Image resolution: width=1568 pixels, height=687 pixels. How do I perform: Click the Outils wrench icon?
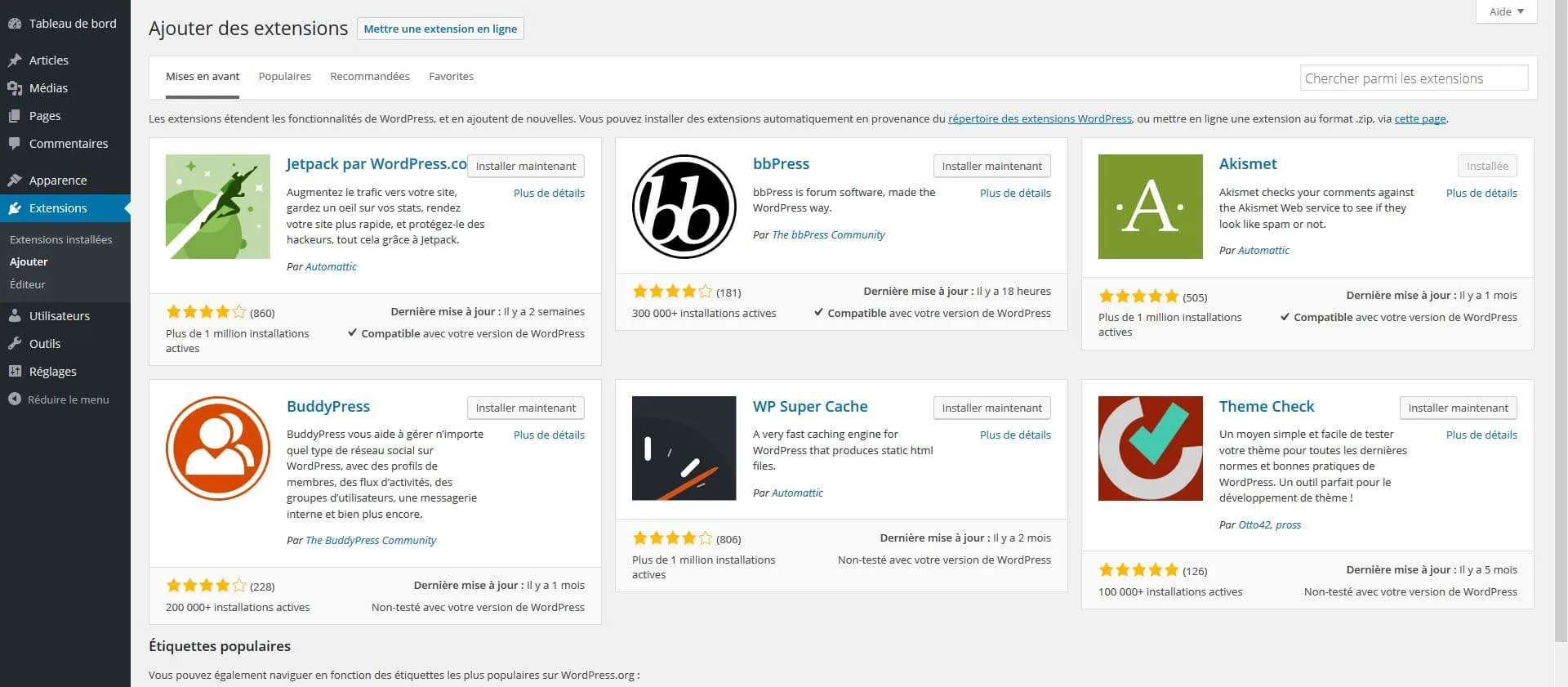pos(15,344)
